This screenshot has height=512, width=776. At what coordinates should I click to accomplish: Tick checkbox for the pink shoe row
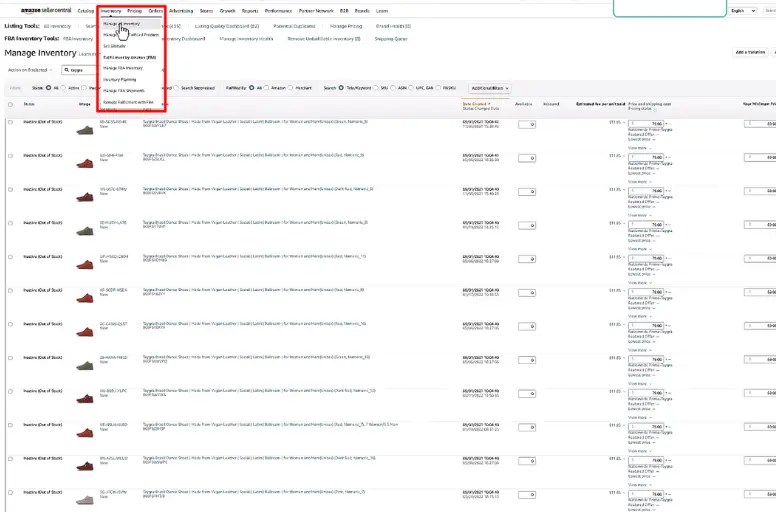10,493
